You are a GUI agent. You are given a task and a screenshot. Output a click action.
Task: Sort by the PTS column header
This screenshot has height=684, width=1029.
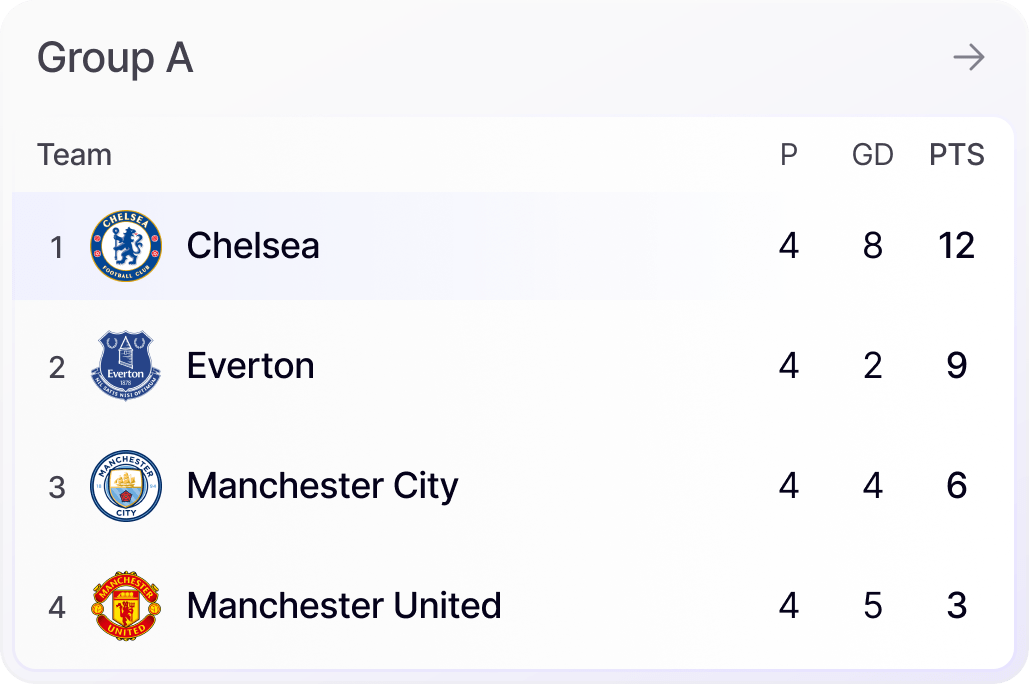click(956, 155)
